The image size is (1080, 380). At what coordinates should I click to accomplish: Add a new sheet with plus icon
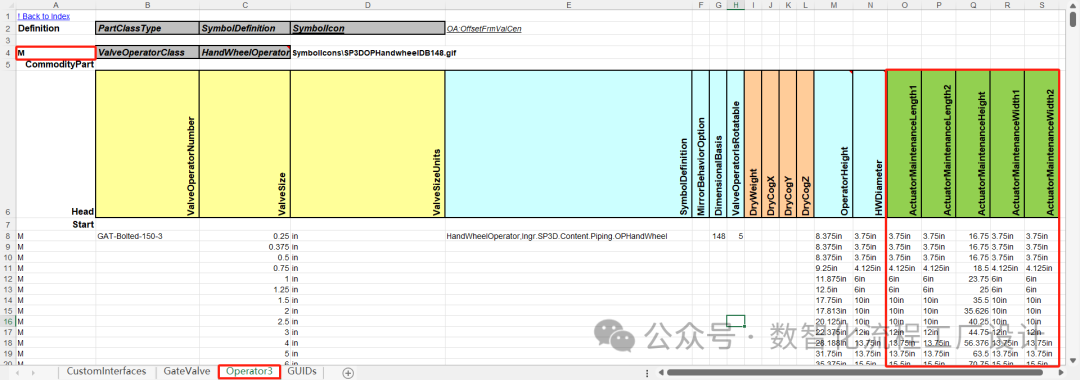[x=348, y=373]
